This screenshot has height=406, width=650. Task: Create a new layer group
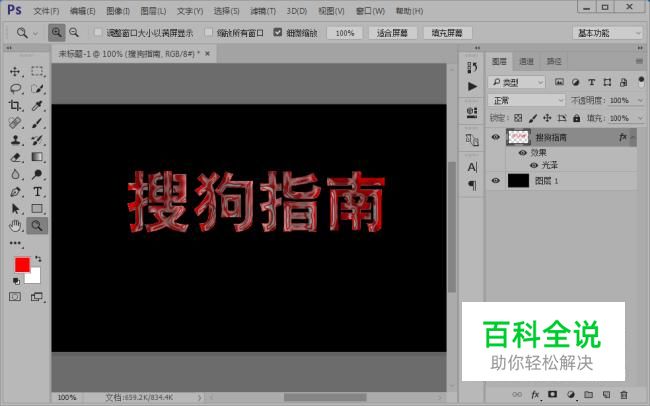(x=588, y=394)
